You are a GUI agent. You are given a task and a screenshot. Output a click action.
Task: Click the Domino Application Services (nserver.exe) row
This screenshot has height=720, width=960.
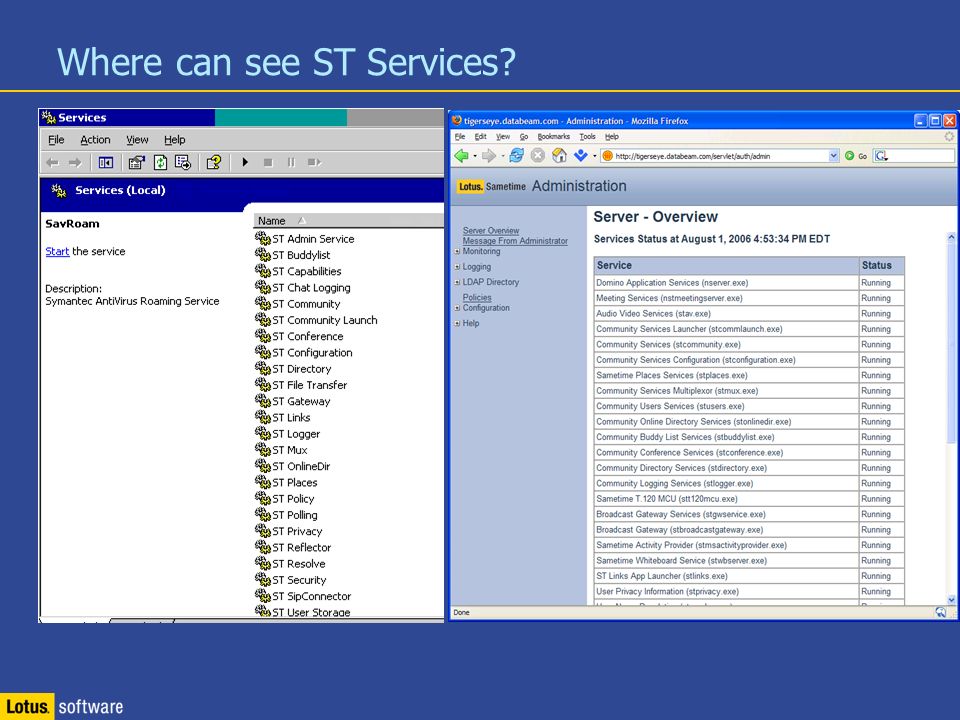[x=749, y=283]
